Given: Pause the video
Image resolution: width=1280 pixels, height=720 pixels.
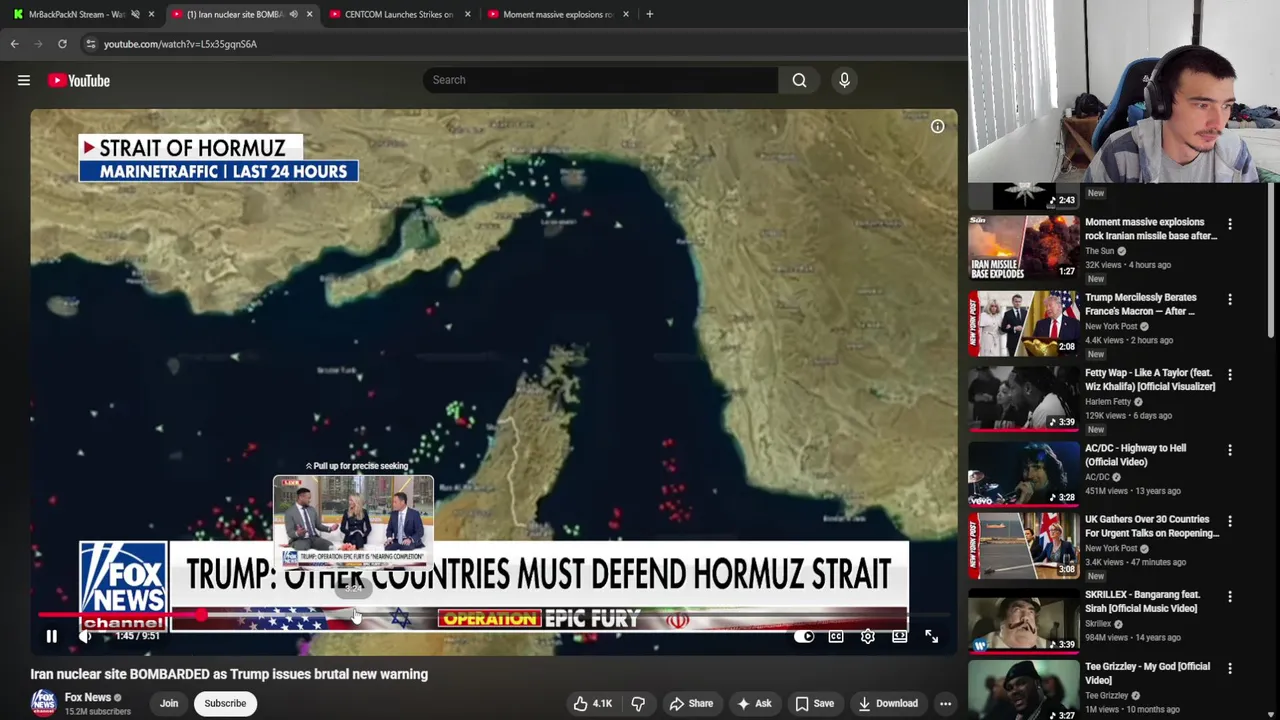Looking at the screenshot, I should tap(52, 636).
